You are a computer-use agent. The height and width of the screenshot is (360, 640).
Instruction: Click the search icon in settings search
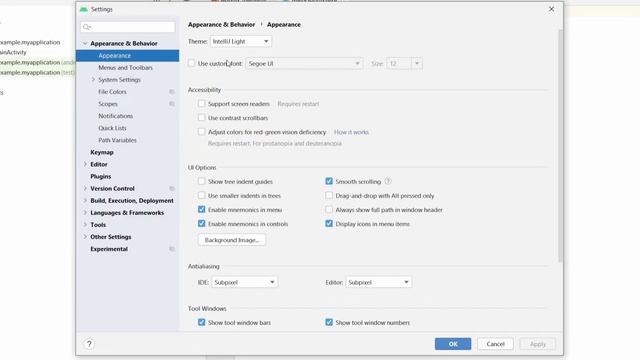click(x=87, y=27)
